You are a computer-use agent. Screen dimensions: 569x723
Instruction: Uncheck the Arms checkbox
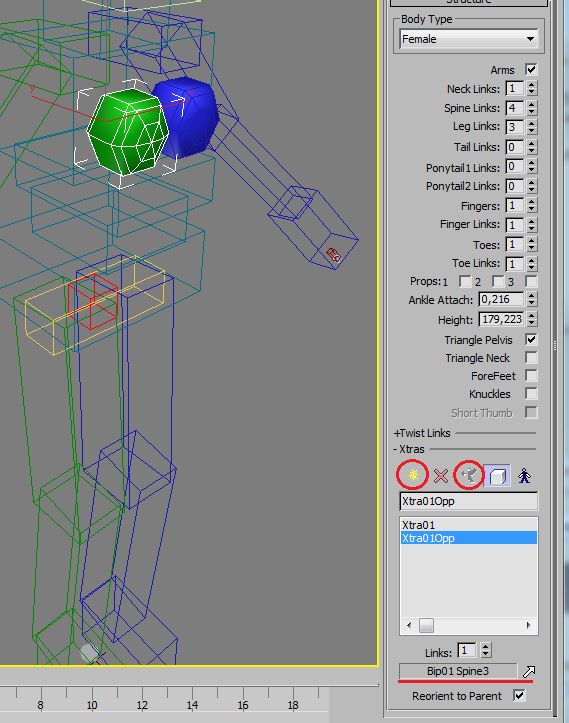coord(531,70)
